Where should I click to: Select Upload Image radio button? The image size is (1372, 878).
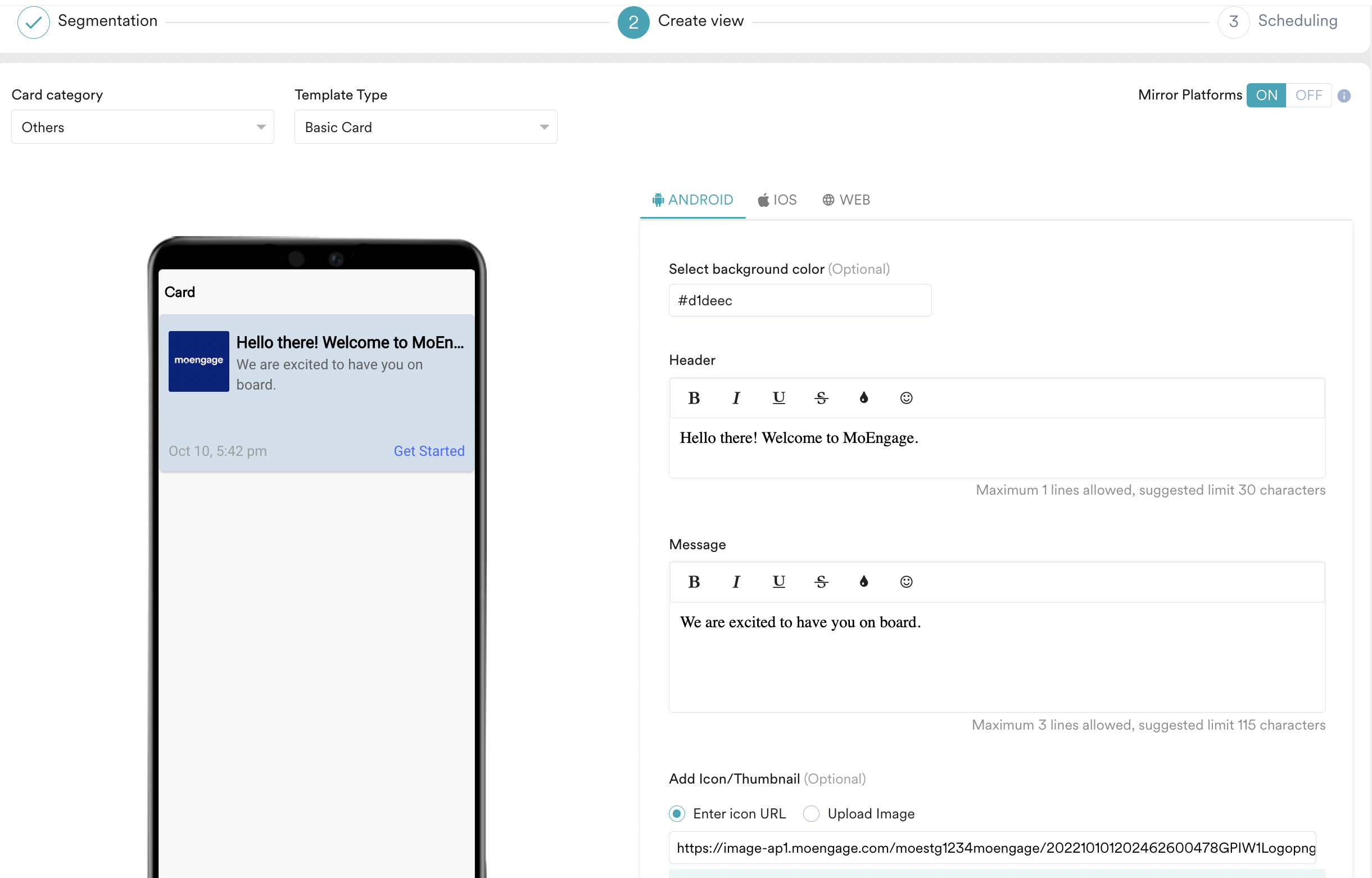click(x=811, y=813)
